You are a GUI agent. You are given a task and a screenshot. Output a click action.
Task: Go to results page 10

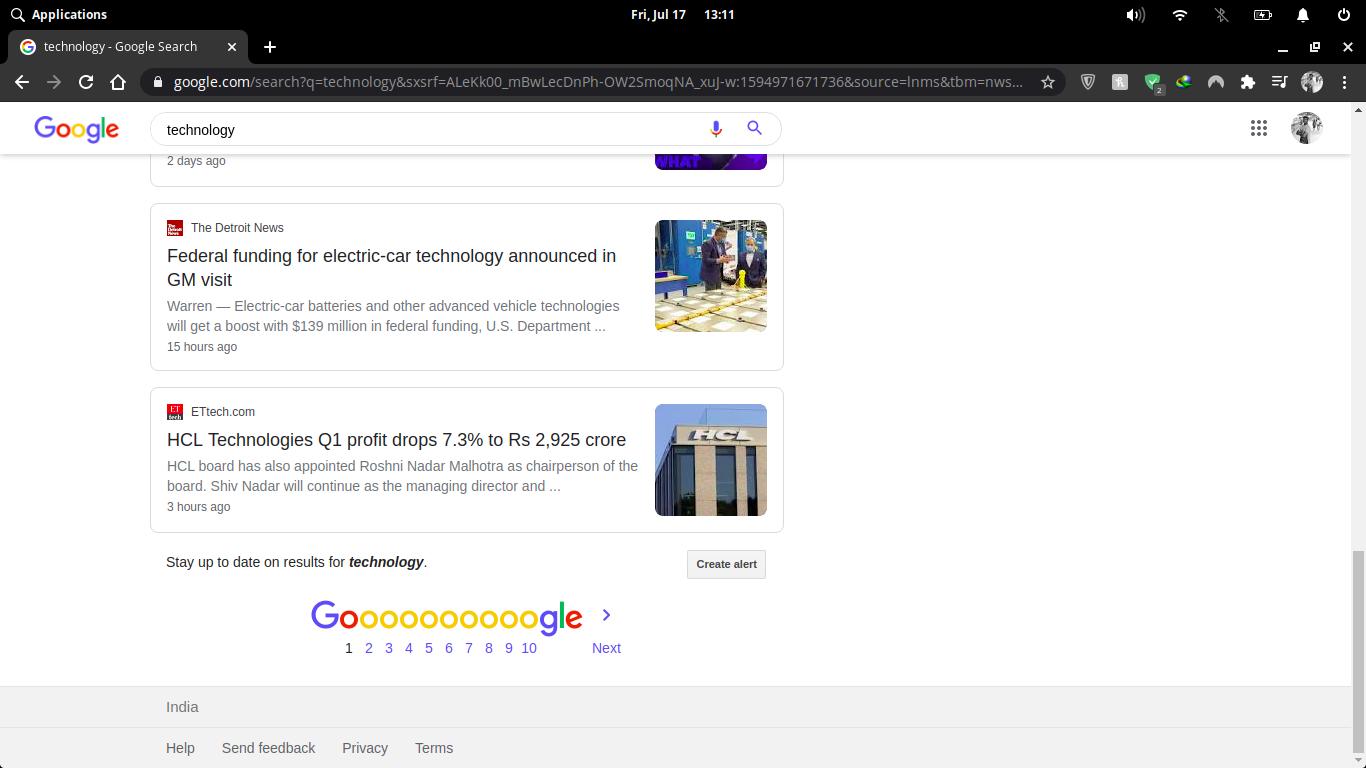click(529, 648)
